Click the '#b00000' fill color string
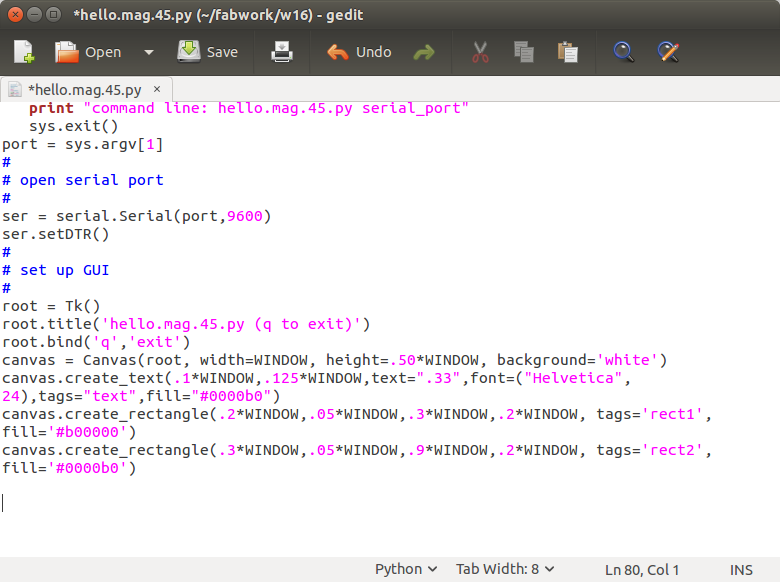Viewport: 780px width, 582px height. coord(87,432)
